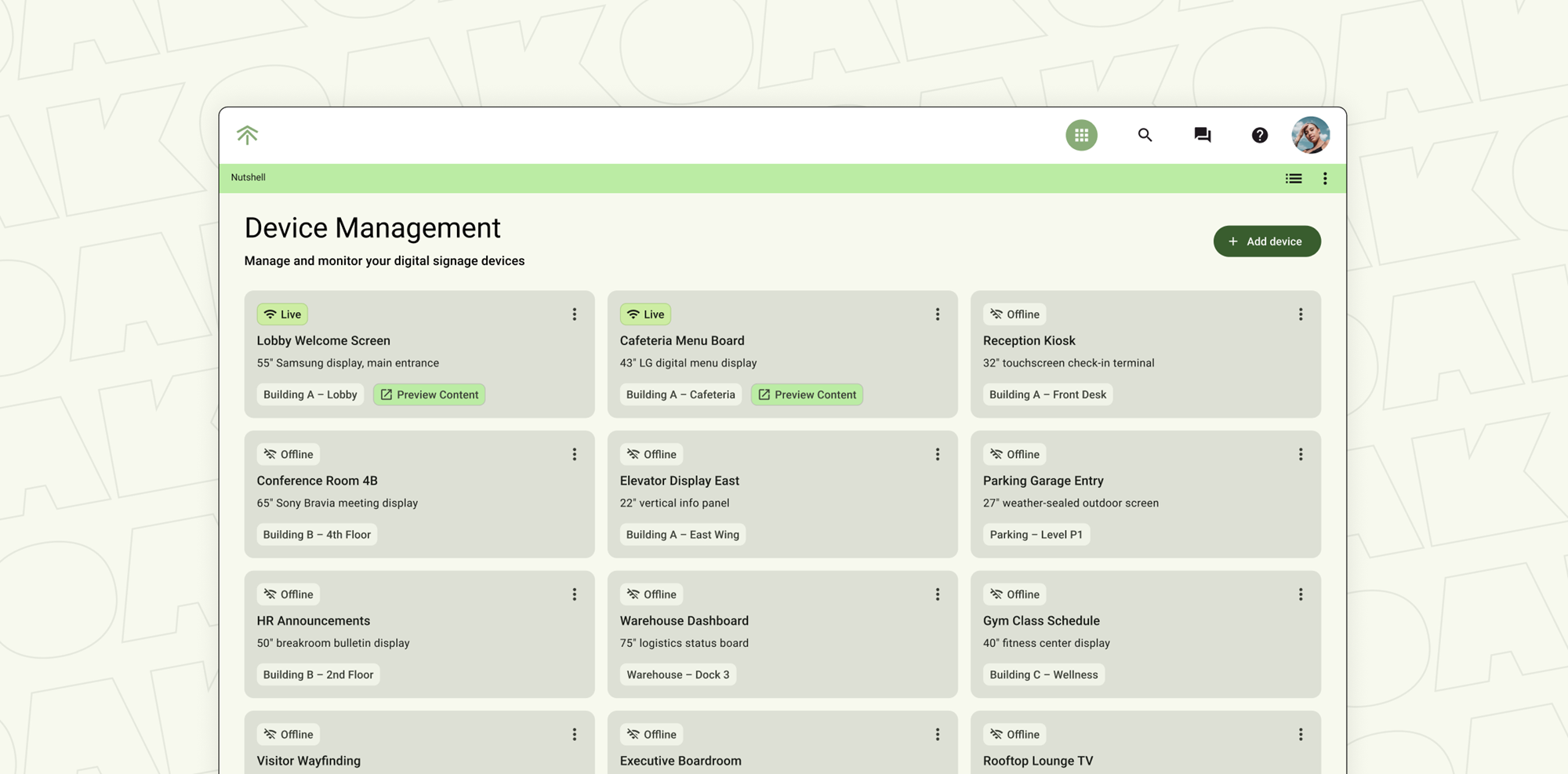Viewport: 1568px width, 774px height.
Task: Click Offline badge on Rooftop Lounge TV
Action: tap(1014, 735)
